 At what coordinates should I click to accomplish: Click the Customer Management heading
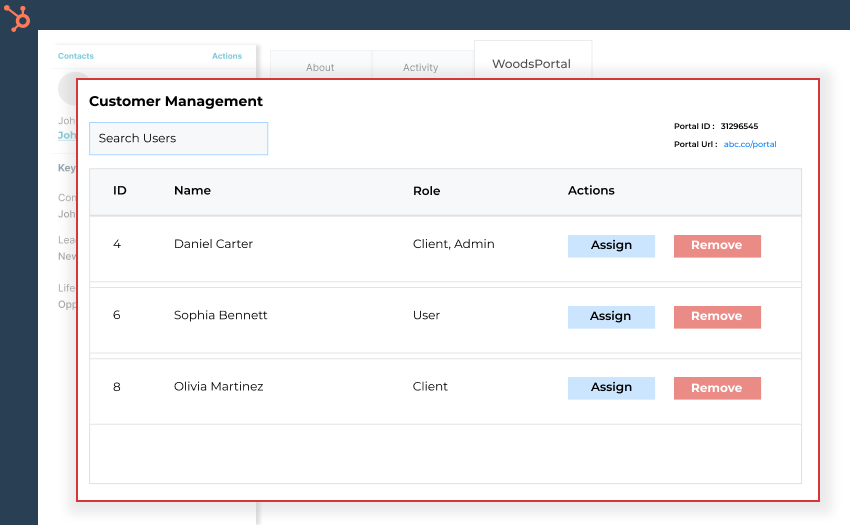pyautogui.click(x=176, y=101)
